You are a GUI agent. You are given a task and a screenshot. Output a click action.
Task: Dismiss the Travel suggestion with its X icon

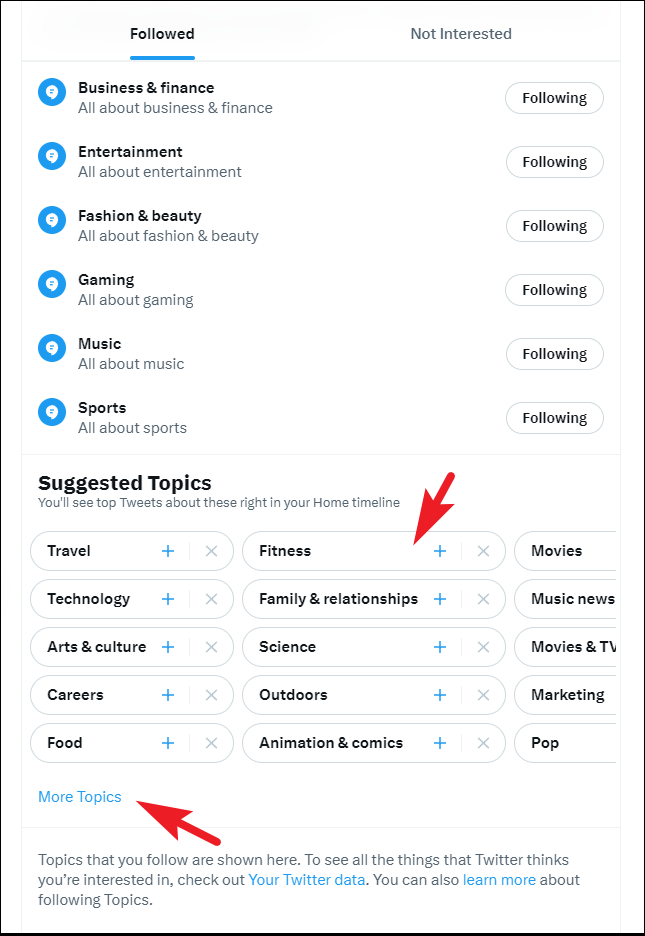click(211, 551)
